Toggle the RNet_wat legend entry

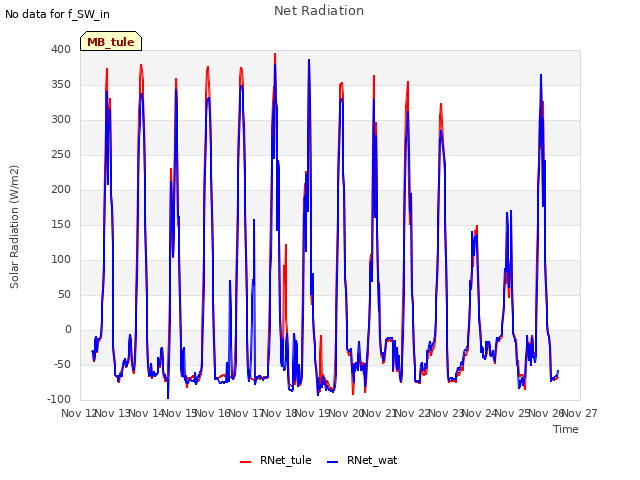[x=362, y=460]
